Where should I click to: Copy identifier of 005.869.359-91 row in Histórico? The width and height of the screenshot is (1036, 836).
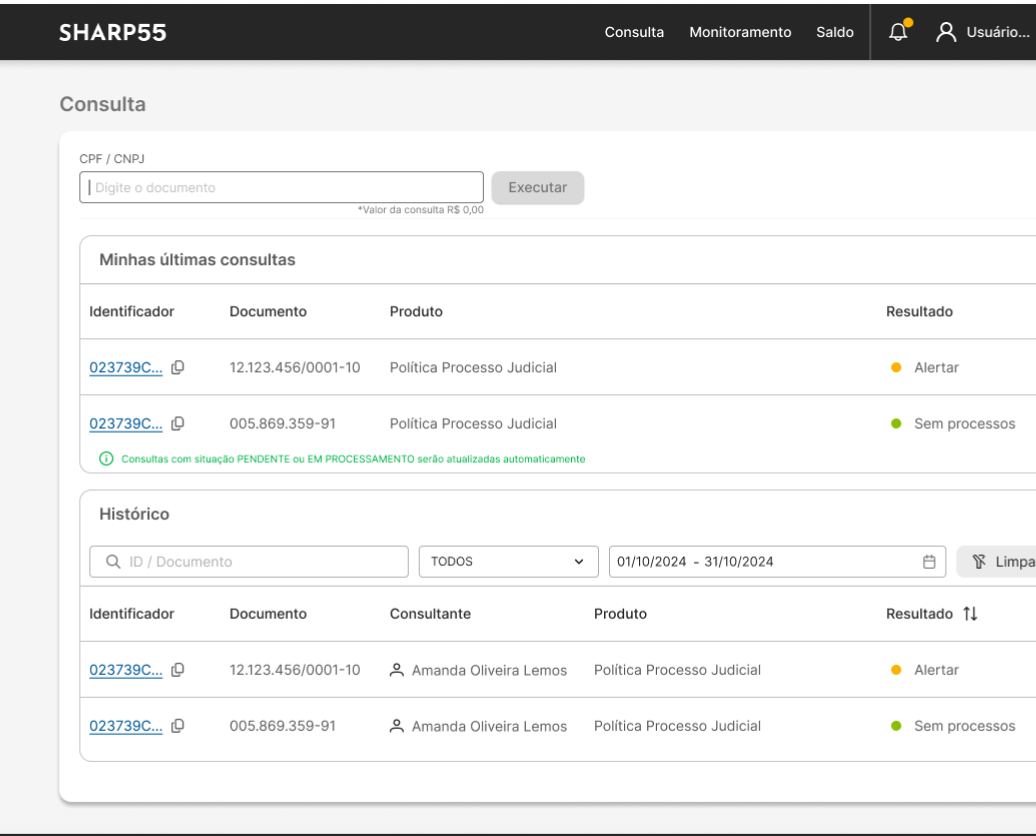[178, 726]
